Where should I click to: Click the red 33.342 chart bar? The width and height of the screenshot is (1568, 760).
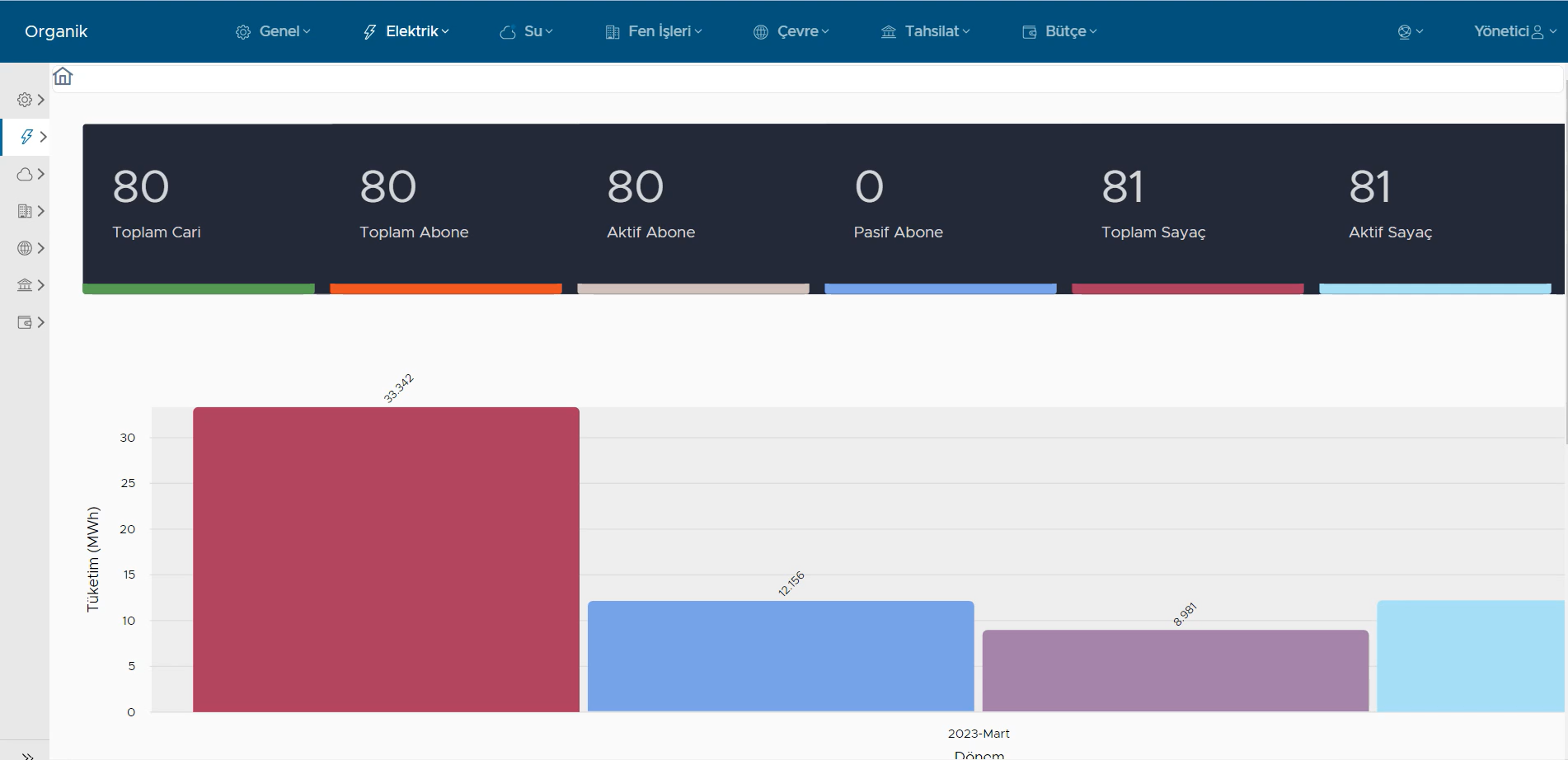pyautogui.click(x=386, y=559)
